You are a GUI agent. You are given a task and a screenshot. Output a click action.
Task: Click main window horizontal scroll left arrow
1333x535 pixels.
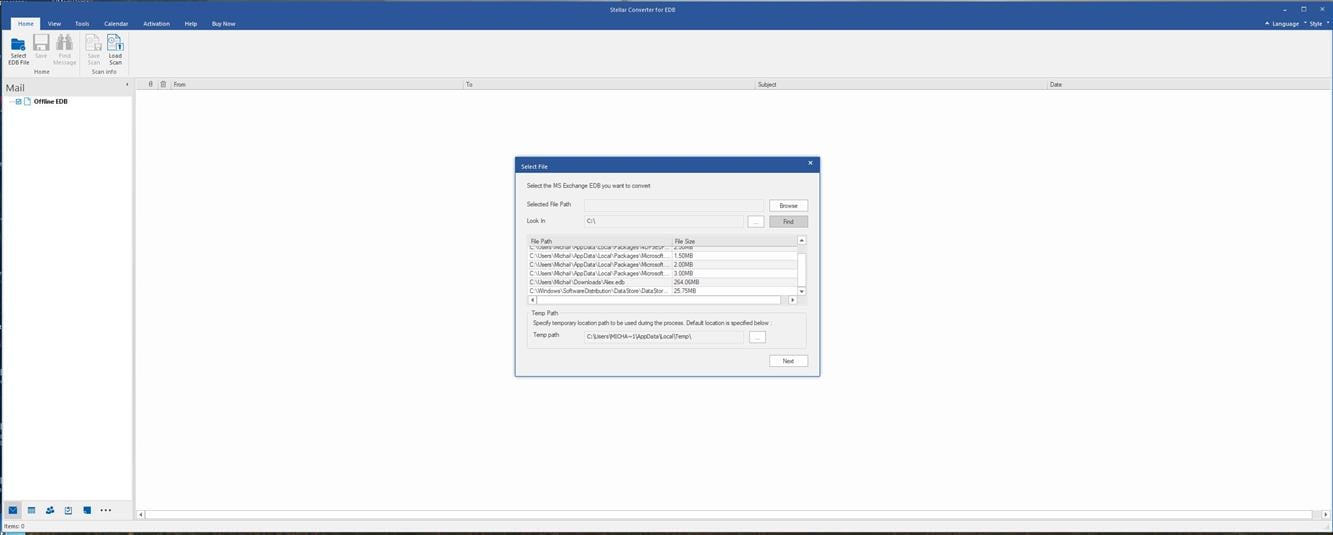tap(140, 515)
